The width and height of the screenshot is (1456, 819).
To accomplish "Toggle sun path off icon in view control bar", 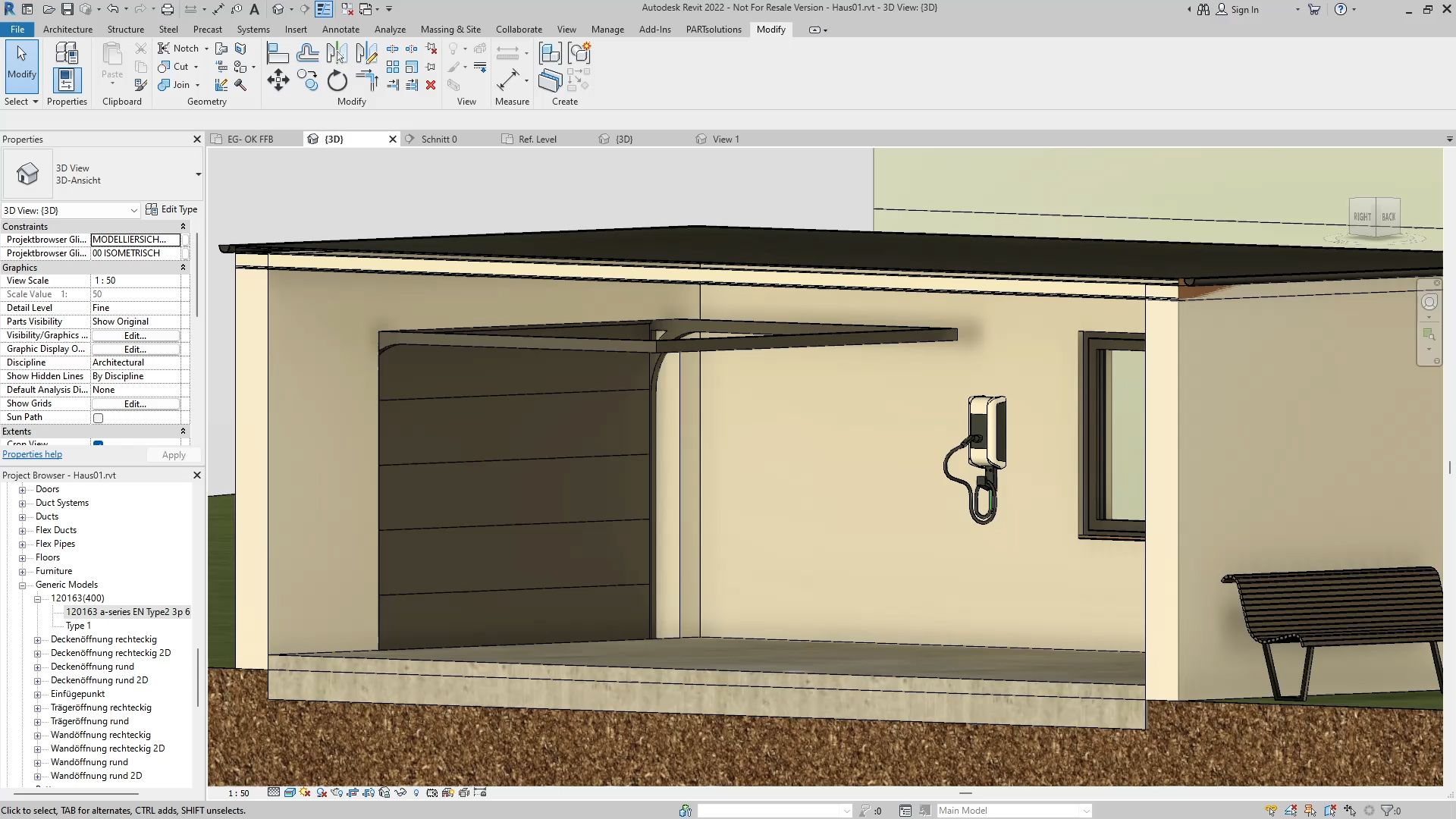I will click(x=305, y=792).
